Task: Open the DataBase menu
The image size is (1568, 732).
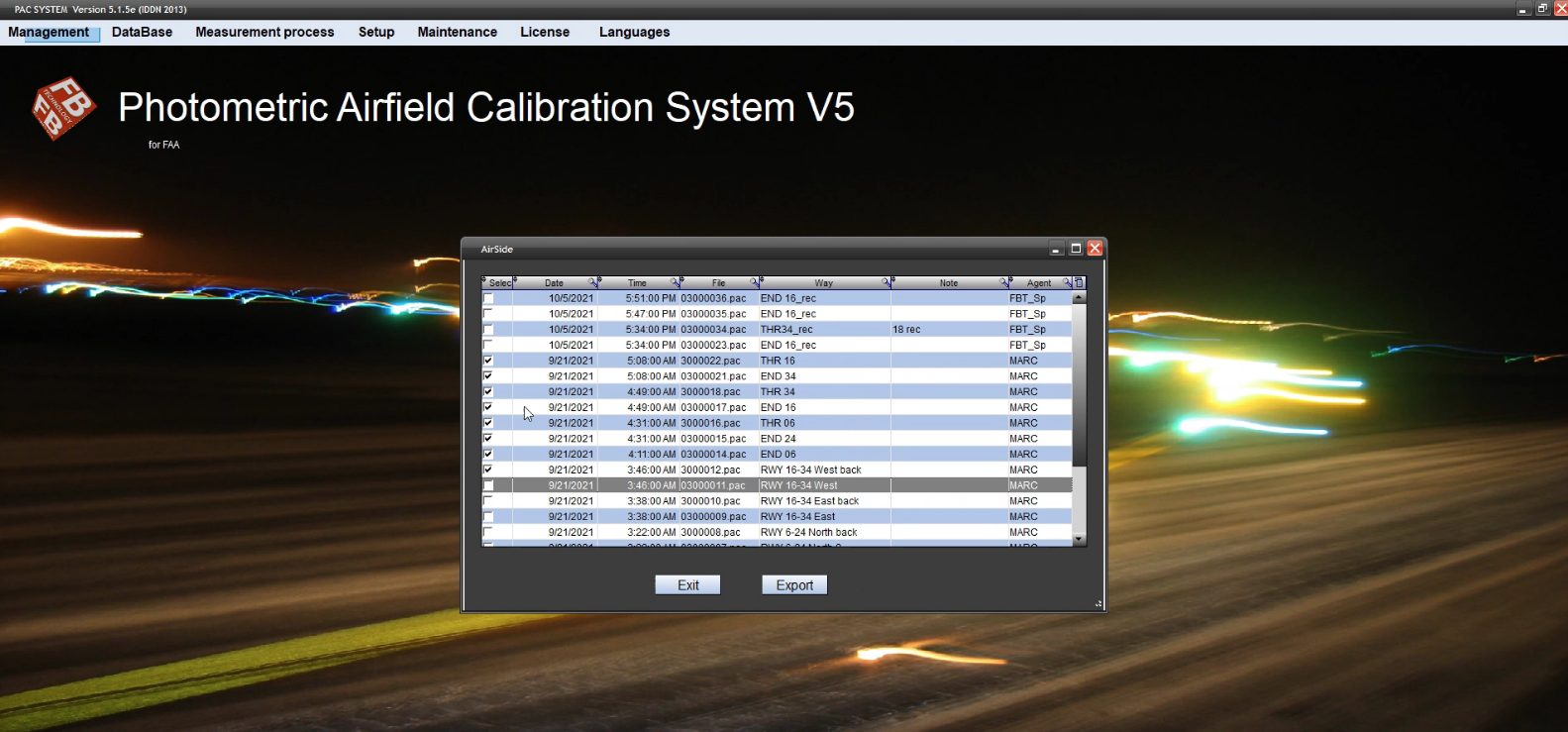Action: coord(142,32)
